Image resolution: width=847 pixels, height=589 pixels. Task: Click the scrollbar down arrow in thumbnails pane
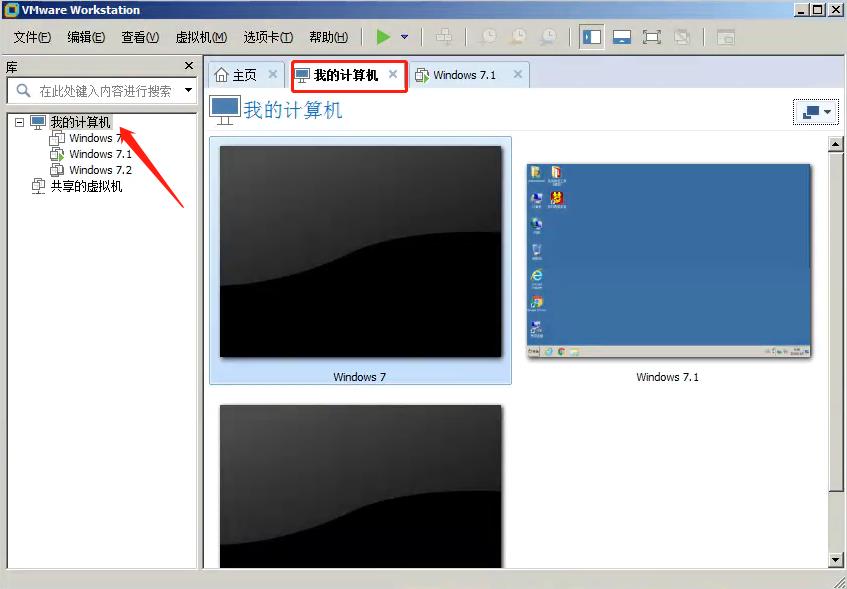[835, 560]
